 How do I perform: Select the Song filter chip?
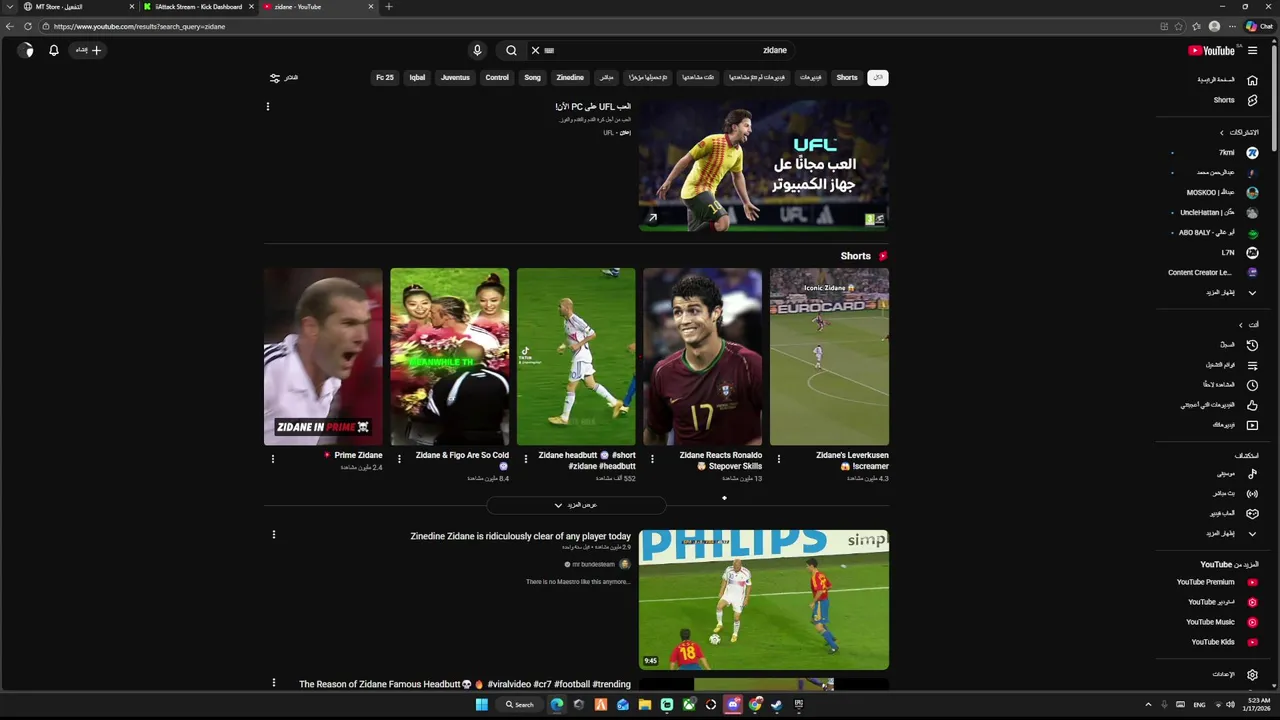coord(532,77)
